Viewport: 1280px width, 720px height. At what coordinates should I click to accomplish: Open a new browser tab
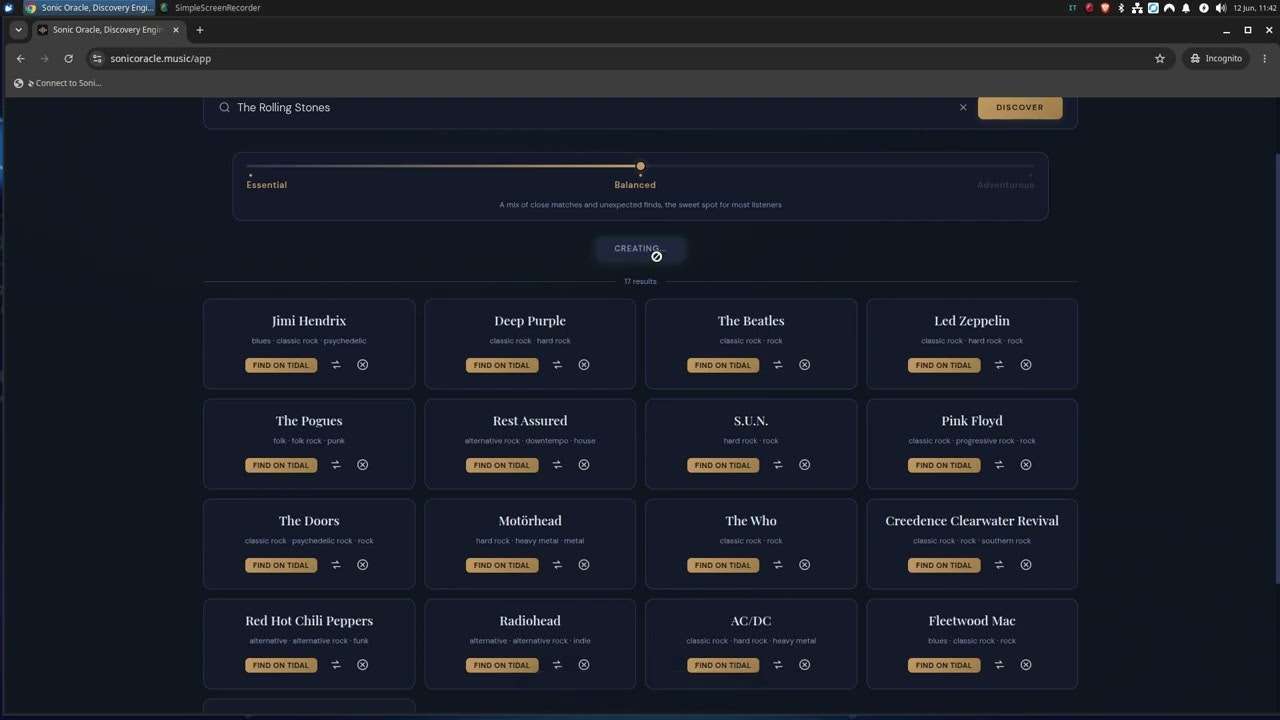click(200, 30)
